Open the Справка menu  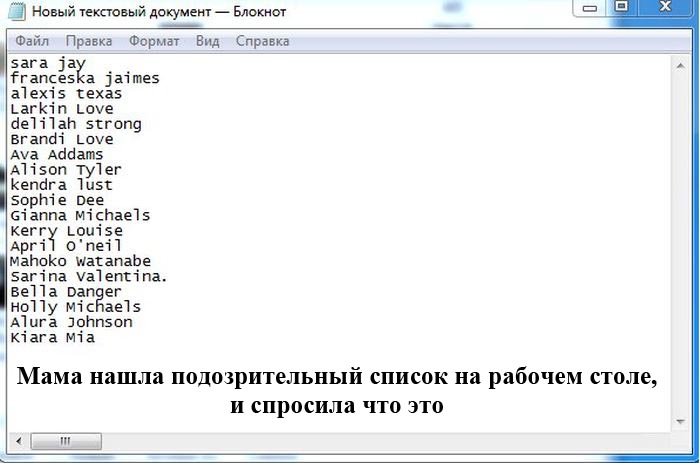[262, 41]
